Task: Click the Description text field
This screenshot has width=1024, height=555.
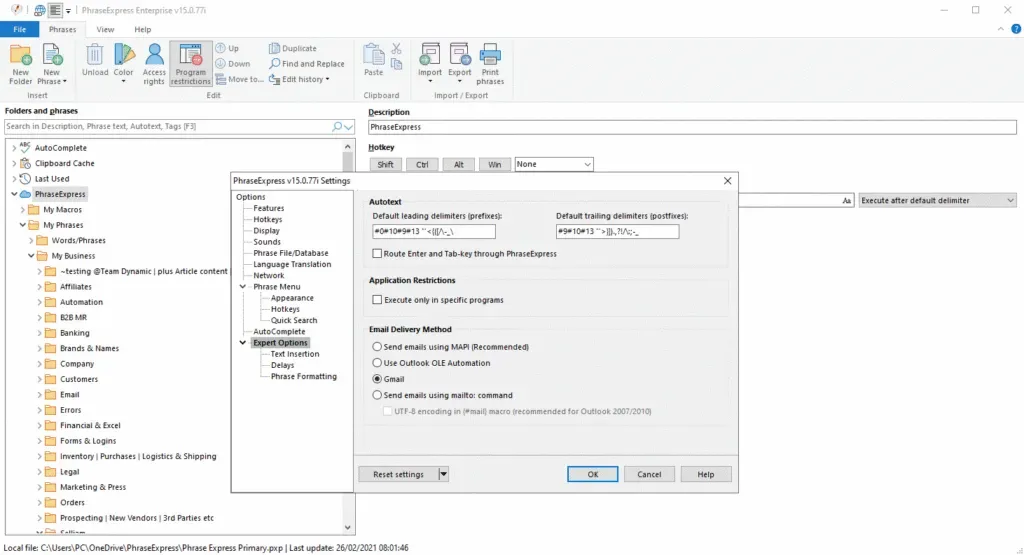Action: (x=692, y=127)
